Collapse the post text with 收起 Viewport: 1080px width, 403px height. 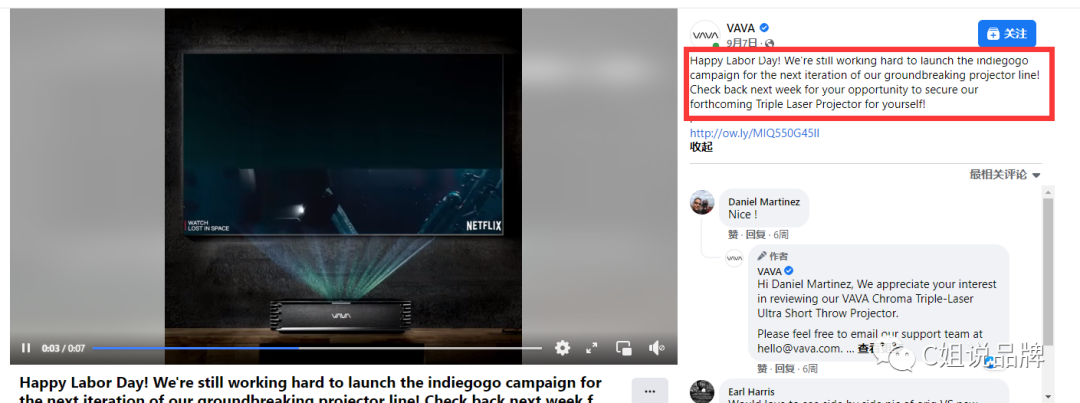point(701,147)
